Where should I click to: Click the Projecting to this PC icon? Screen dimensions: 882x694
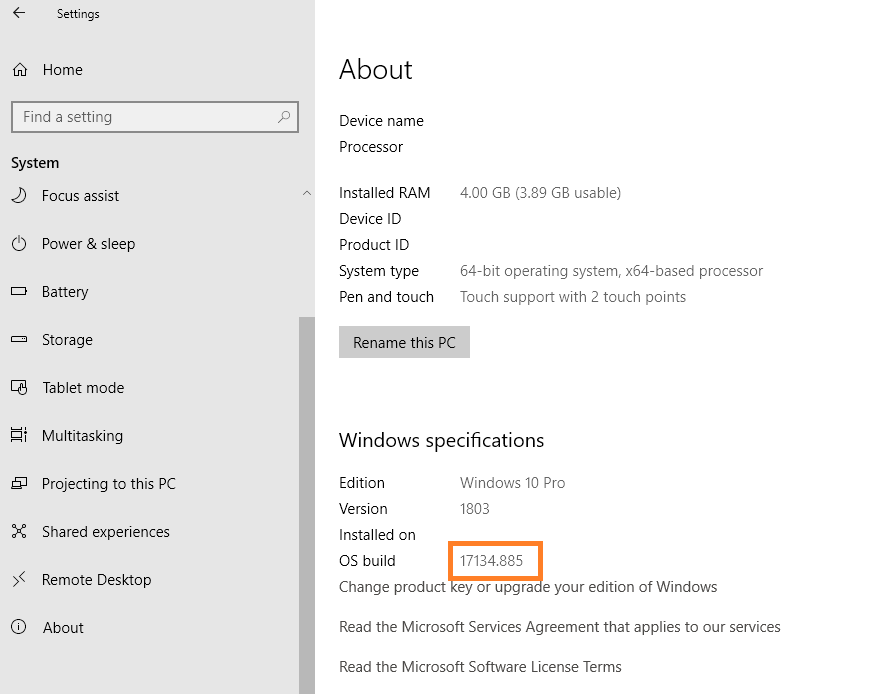click(x=19, y=484)
